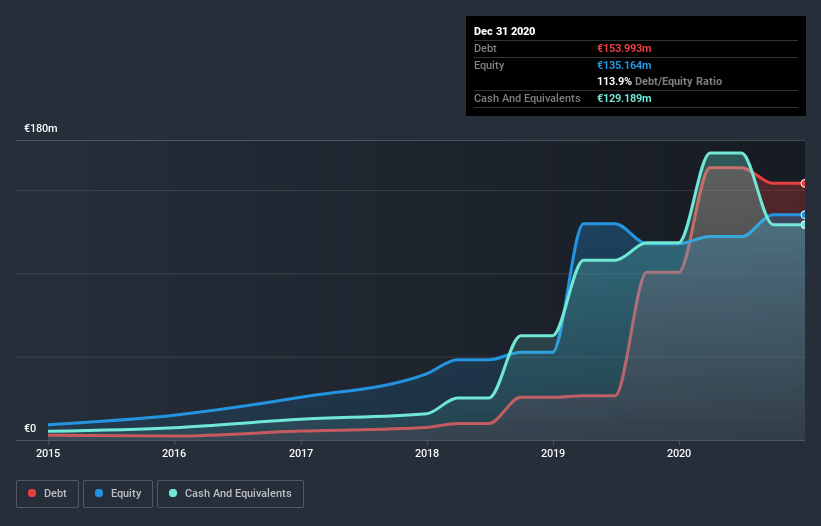Click the €0 y-axis label
821x526 pixels.
coord(30,428)
